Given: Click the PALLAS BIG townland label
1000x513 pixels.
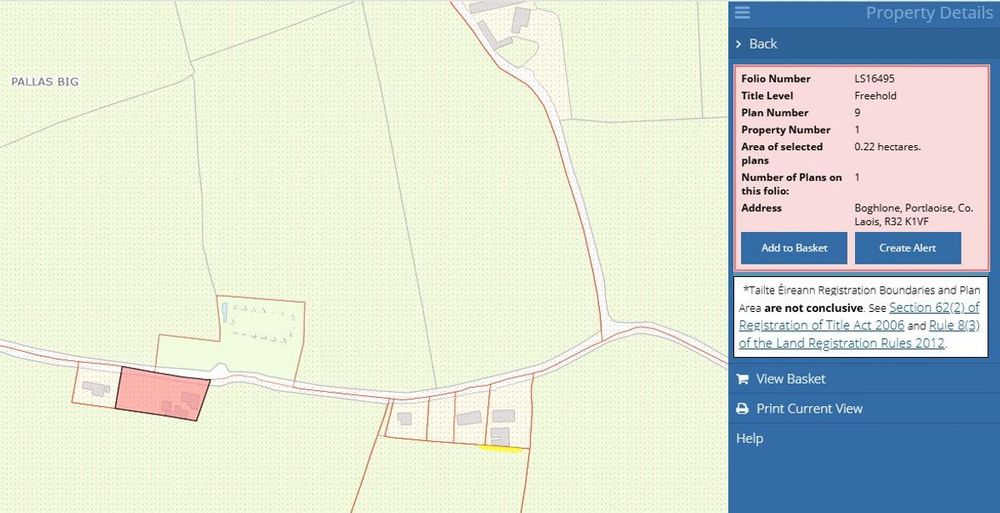Looking at the screenshot, I should 44,81.
